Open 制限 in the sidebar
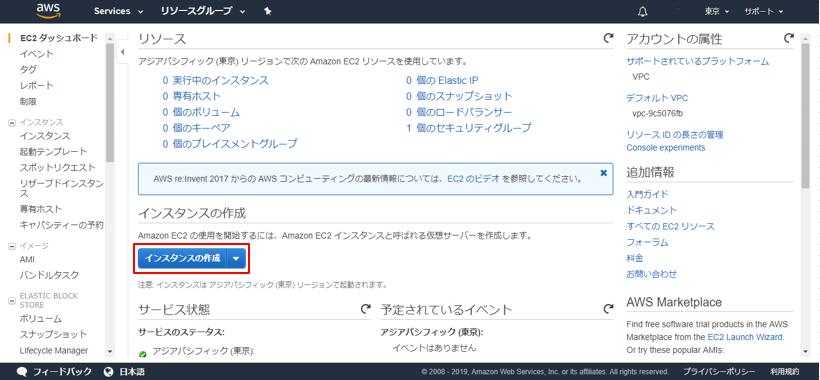 [x=28, y=101]
